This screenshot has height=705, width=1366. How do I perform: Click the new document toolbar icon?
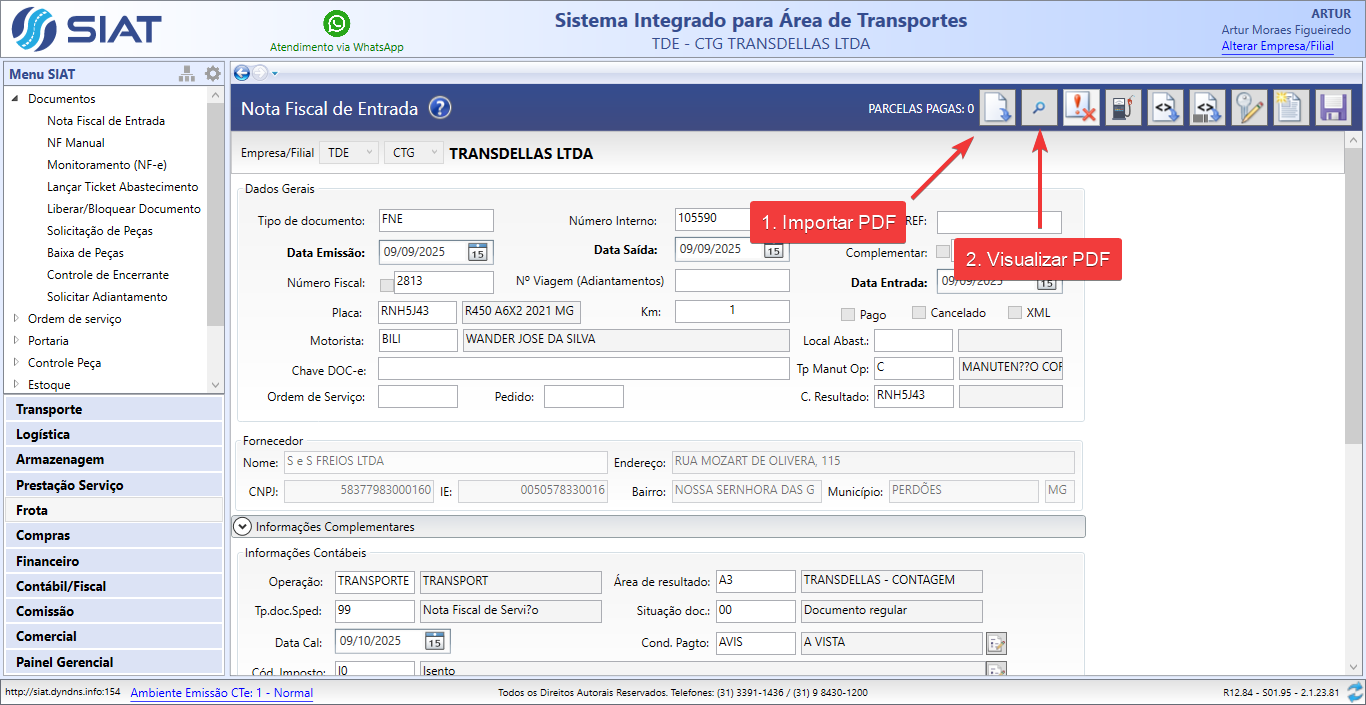1291,108
